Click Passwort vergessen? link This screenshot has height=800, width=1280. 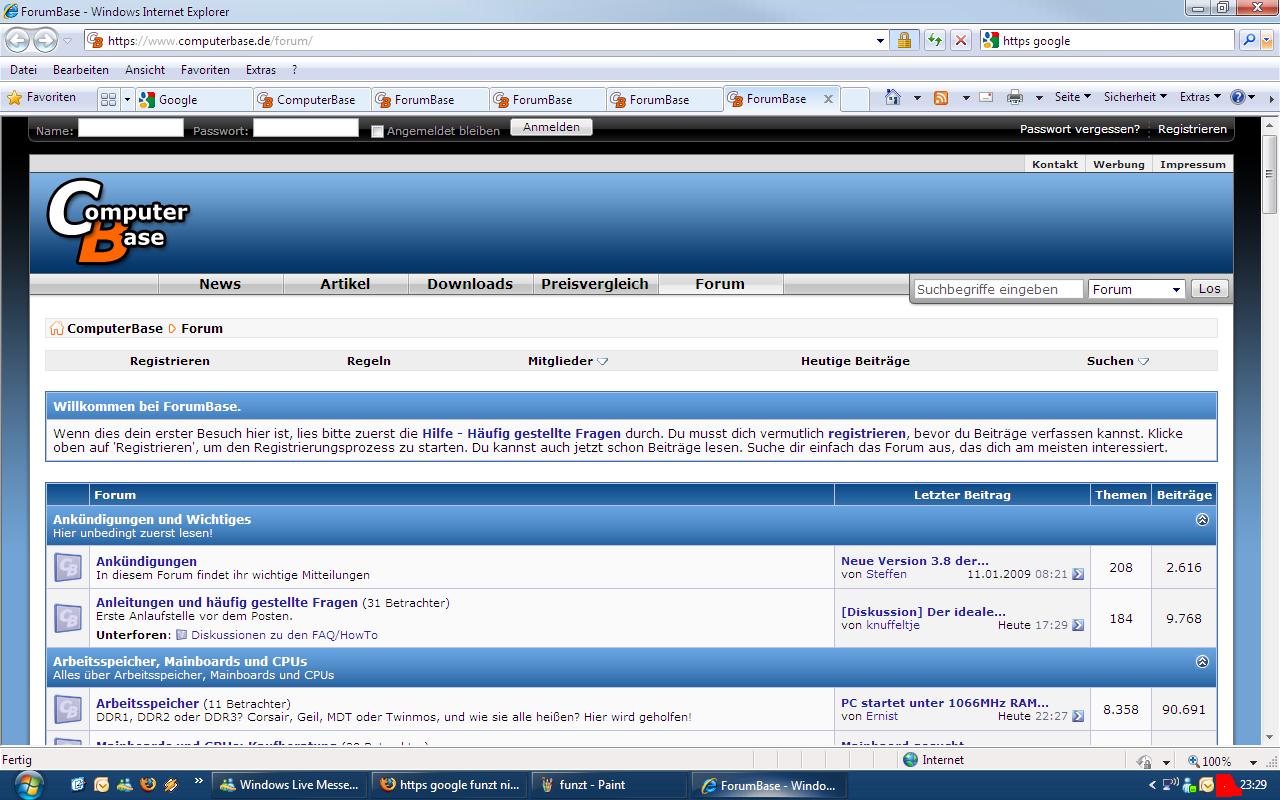click(x=1080, y=129)
